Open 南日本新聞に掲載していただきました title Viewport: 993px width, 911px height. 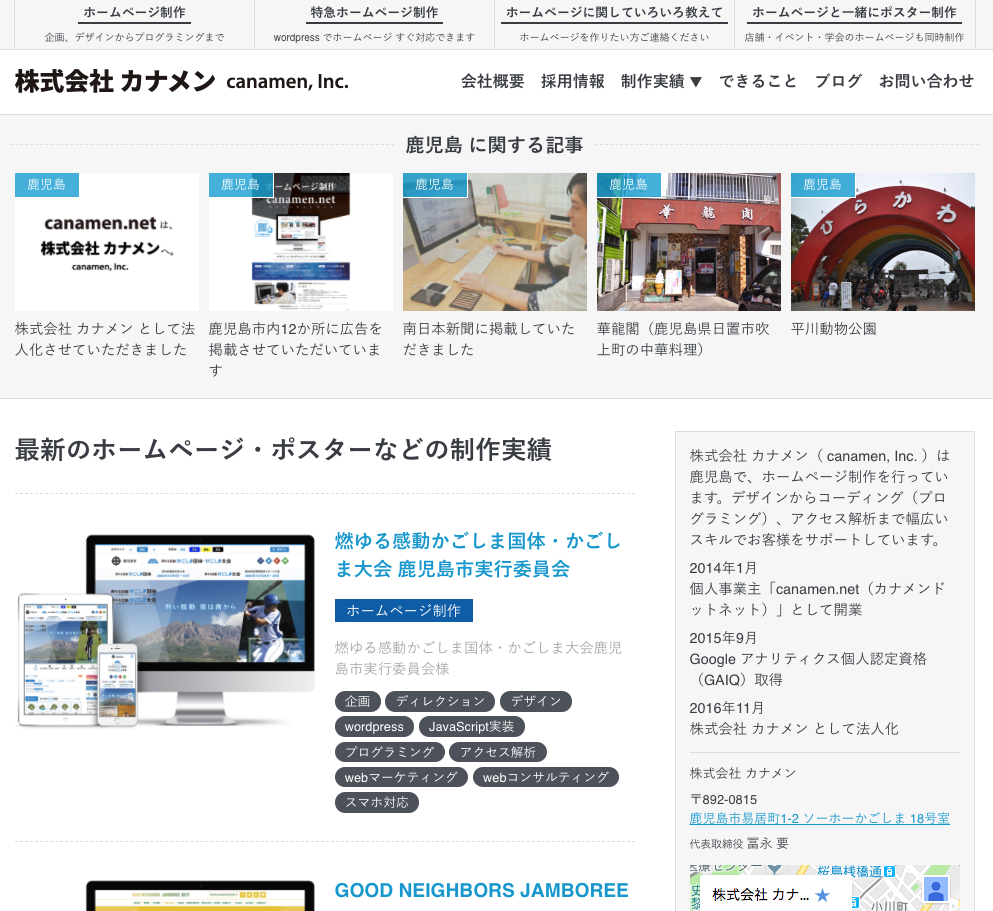click(x=489, y=339)
